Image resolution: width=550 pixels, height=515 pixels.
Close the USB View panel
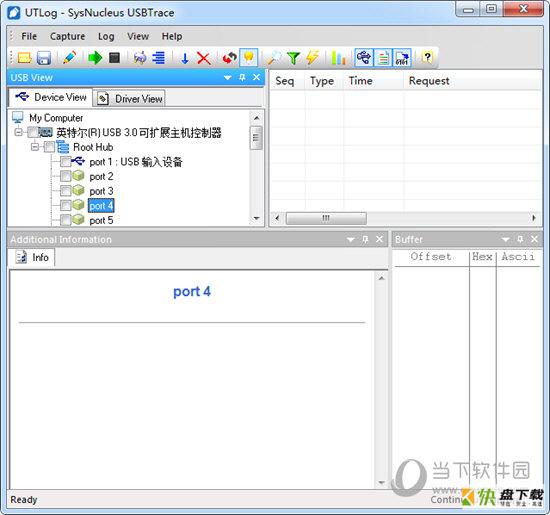pyautogui.click(x=256, y=78)
